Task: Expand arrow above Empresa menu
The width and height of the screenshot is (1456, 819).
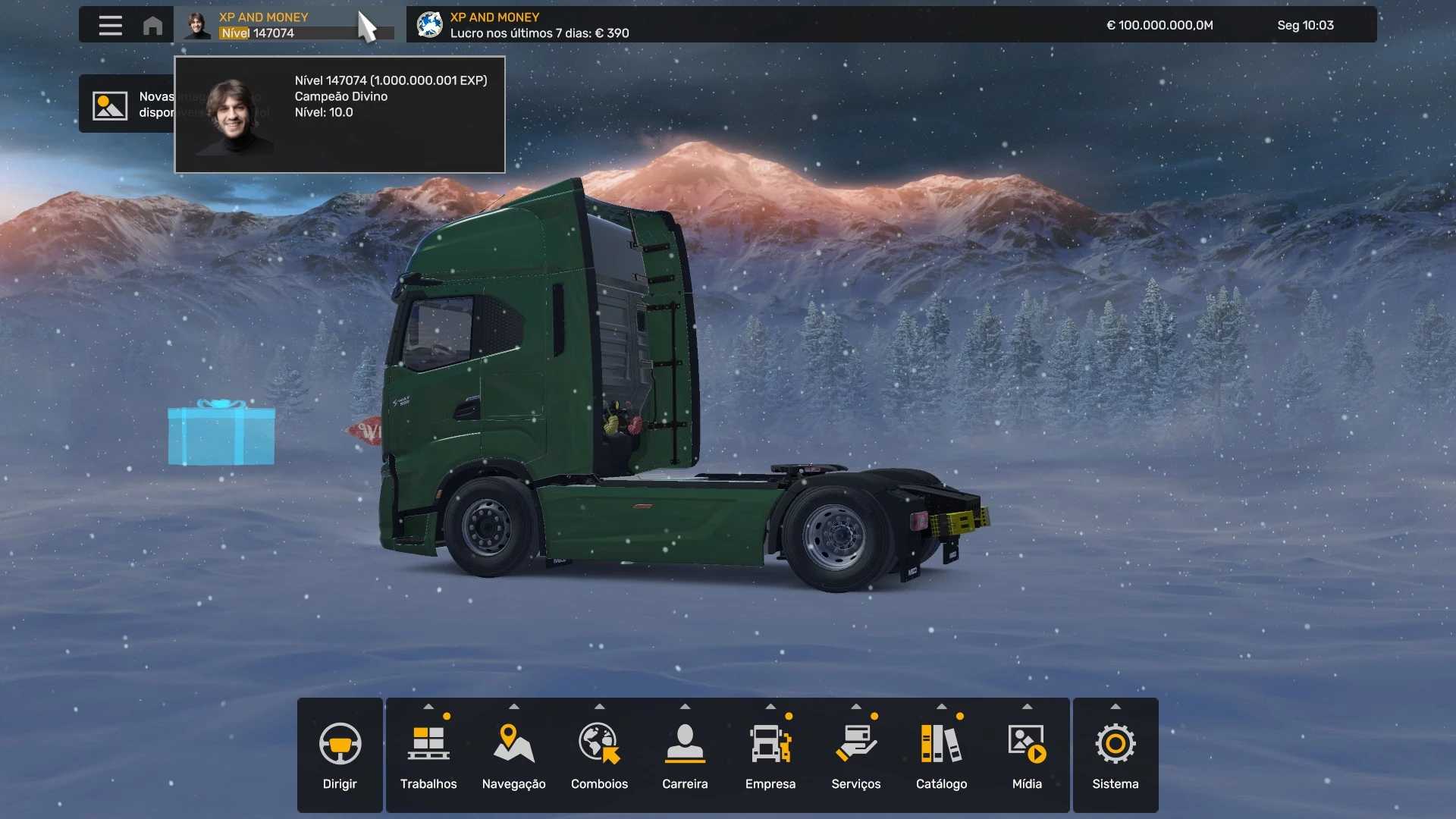Action: (770, 707)
